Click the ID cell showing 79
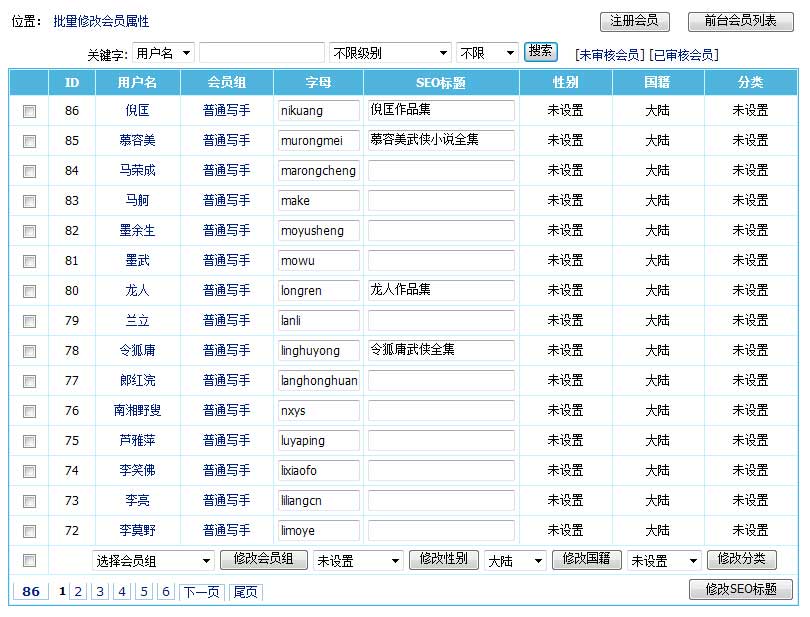This screenshot has width=810, height=617. point(72,320)
